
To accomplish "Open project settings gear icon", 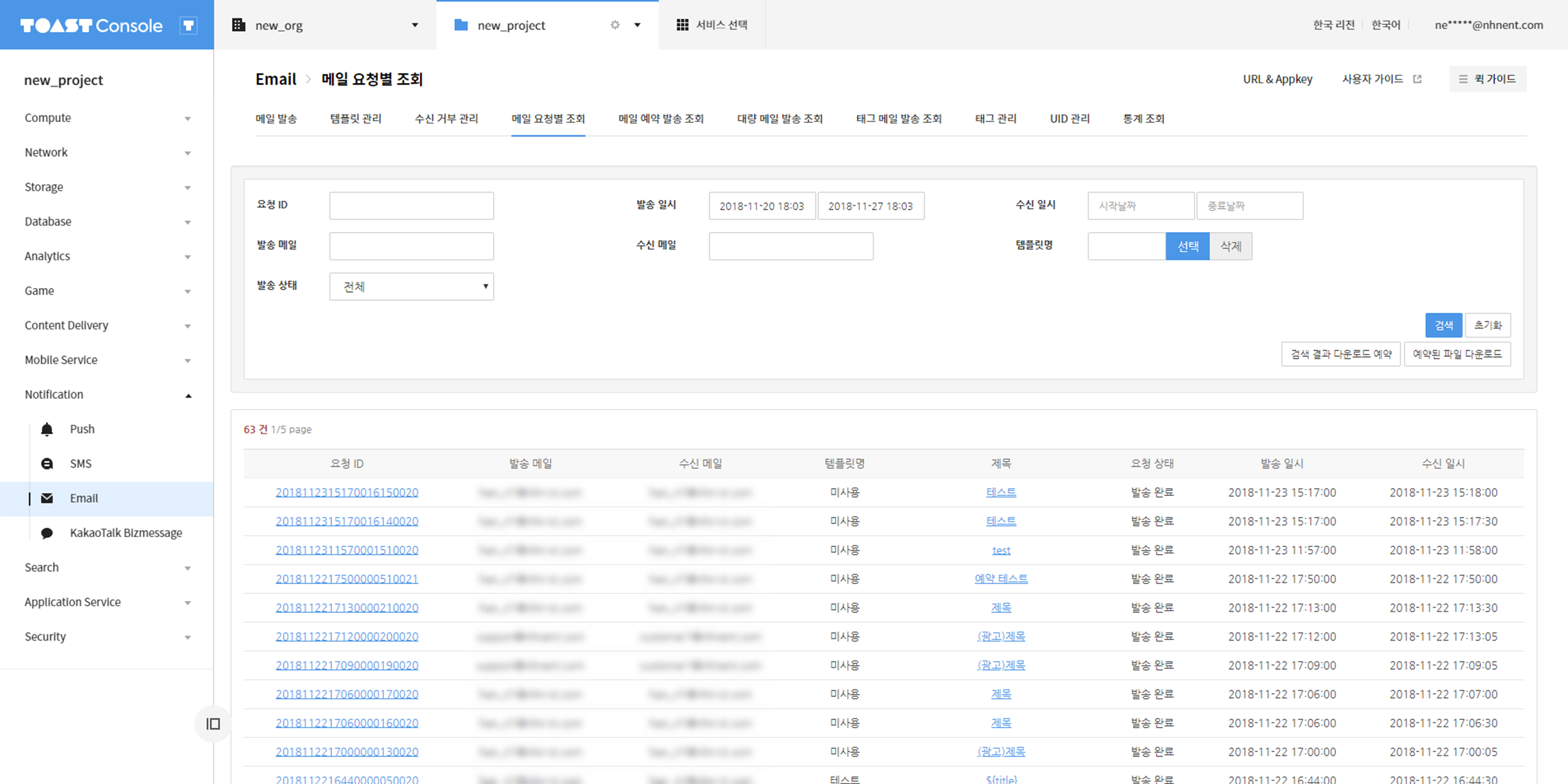I will (615, 25).
